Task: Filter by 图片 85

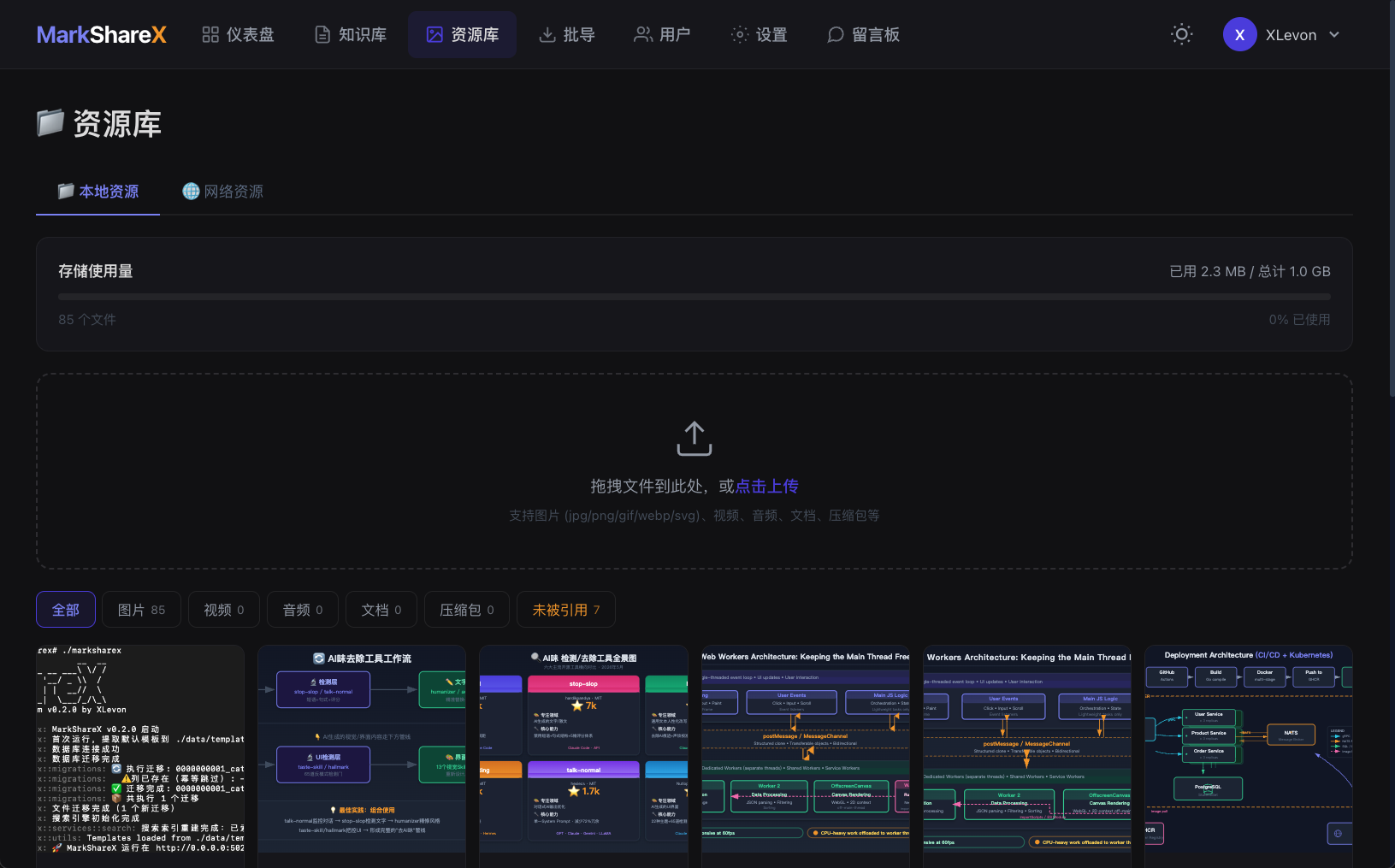Action: pyautogui.click(x=141, y=610)
